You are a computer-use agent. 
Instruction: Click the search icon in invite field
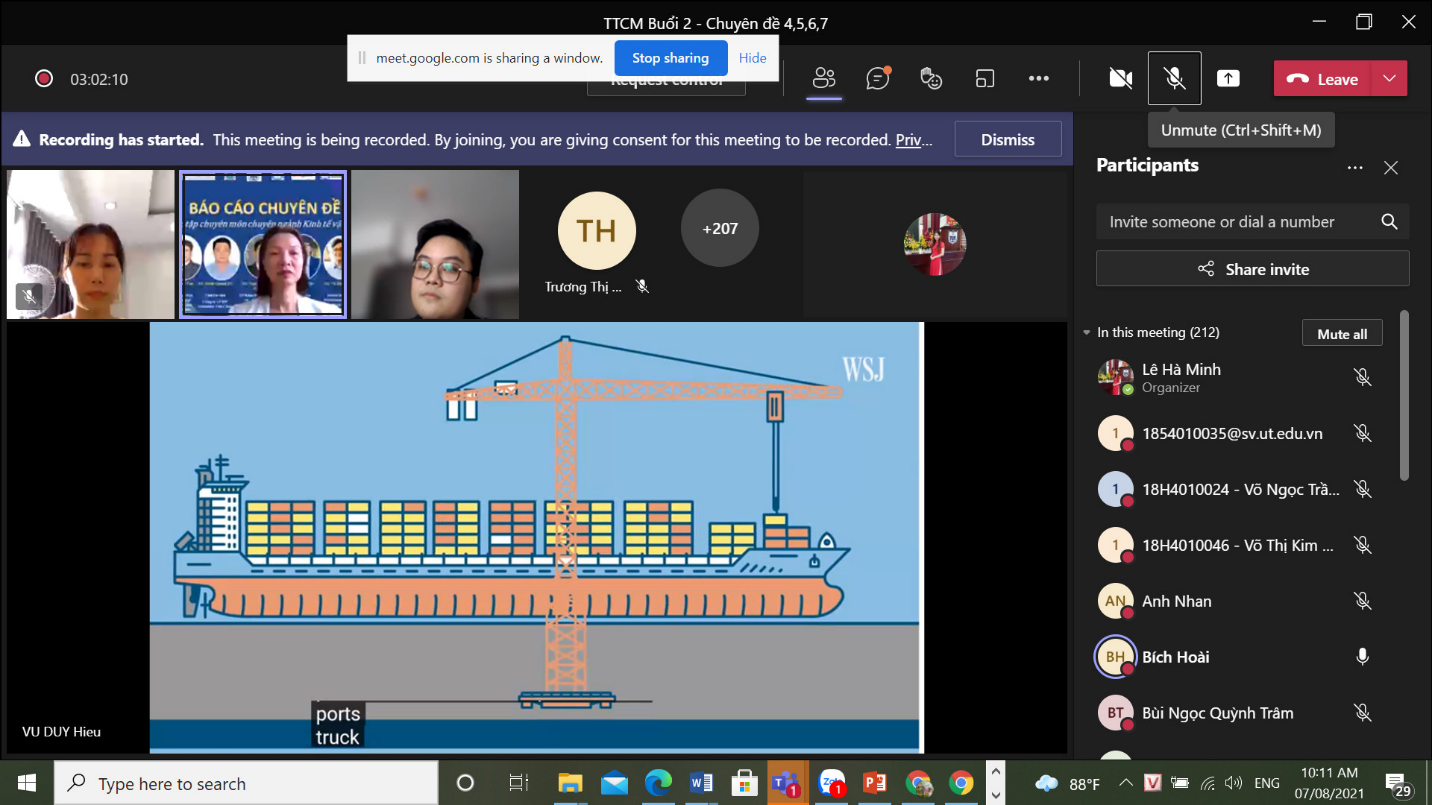pos(1389,222)
